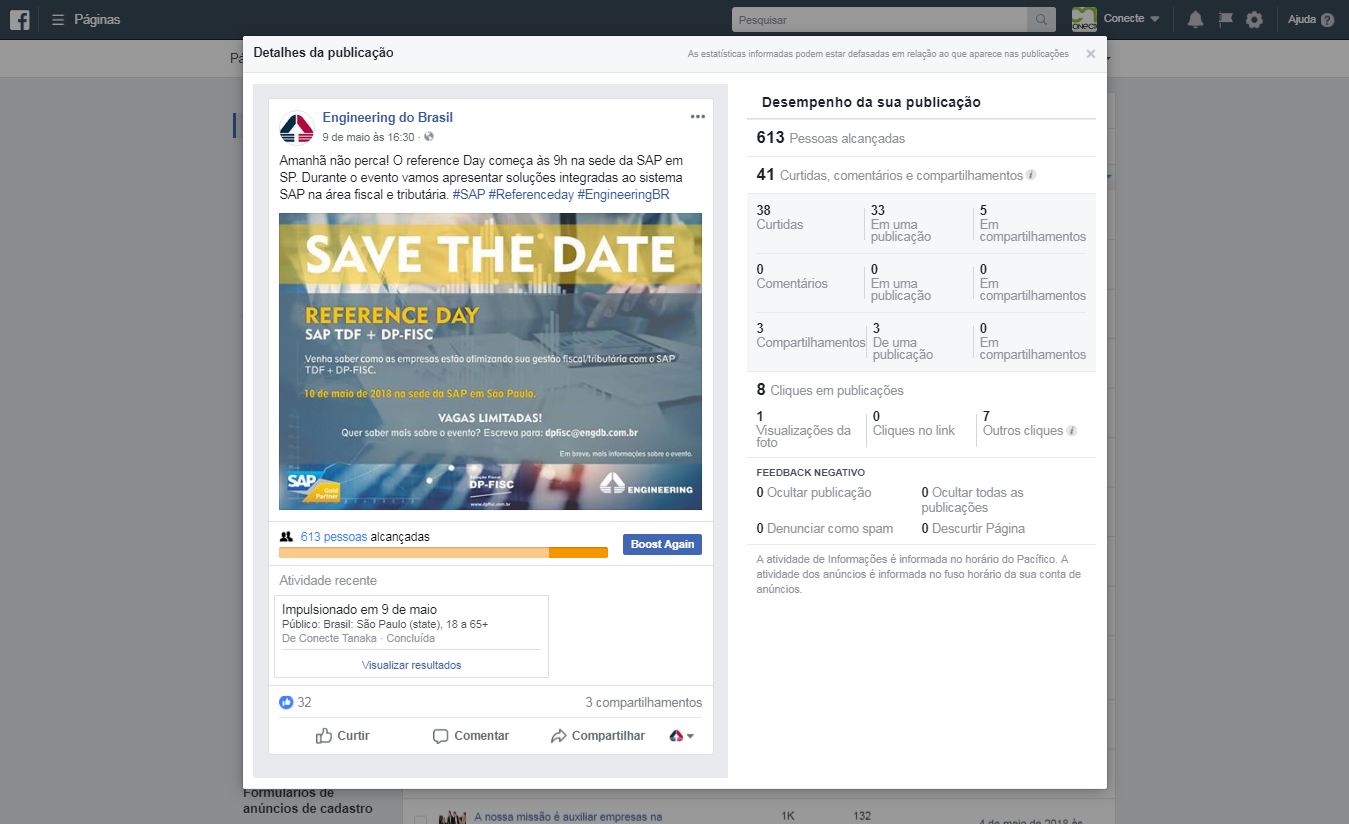Open Facebook home via the logo icon

click(19, 19)
